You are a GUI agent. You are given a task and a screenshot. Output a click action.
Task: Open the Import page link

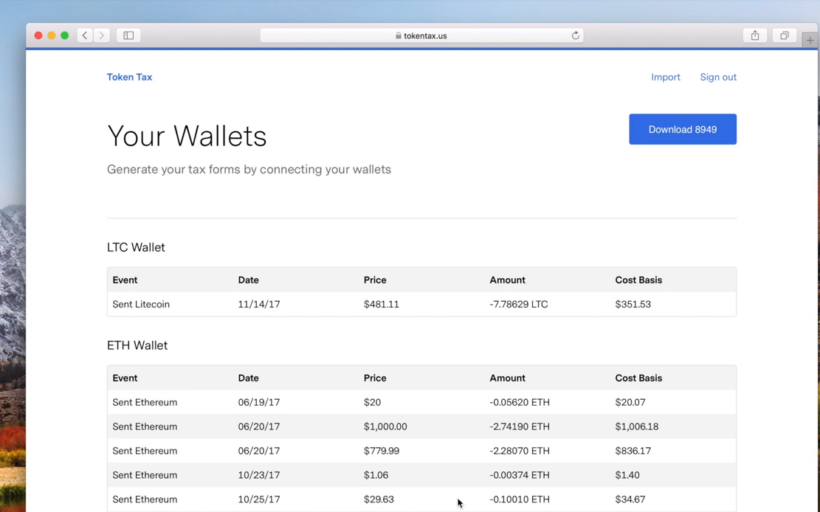(x=665, y=77)
